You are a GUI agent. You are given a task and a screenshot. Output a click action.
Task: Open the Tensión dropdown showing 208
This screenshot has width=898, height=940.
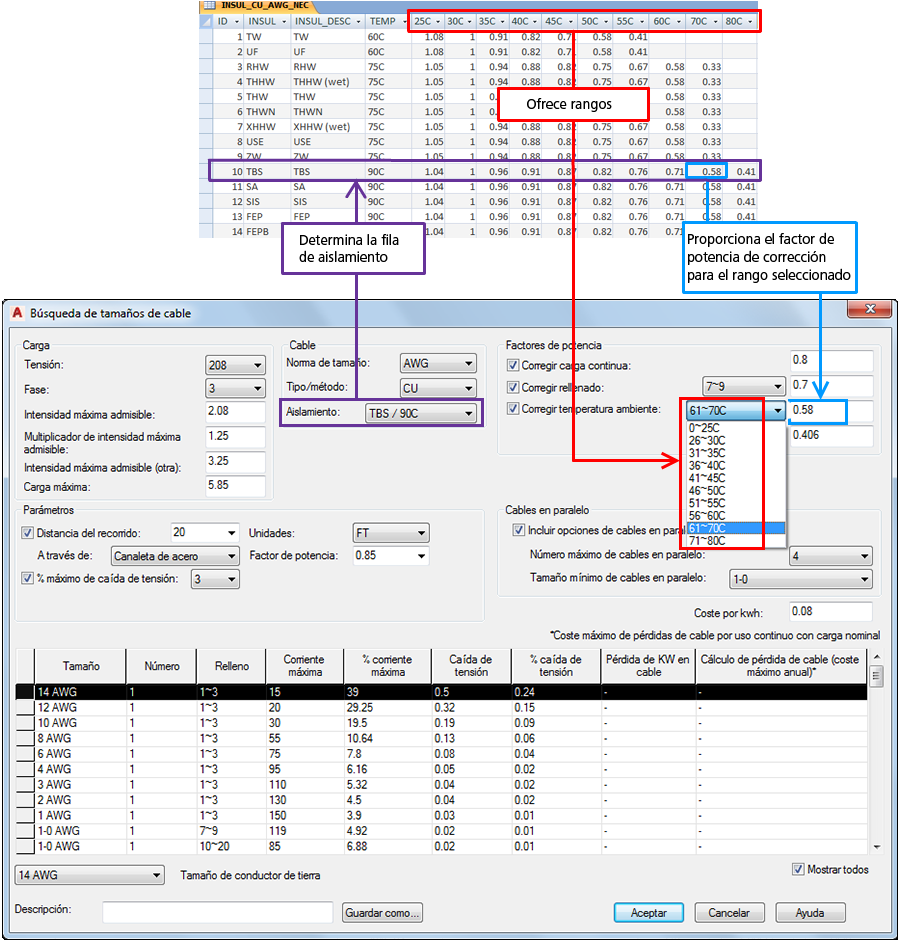tap(236, 365)
